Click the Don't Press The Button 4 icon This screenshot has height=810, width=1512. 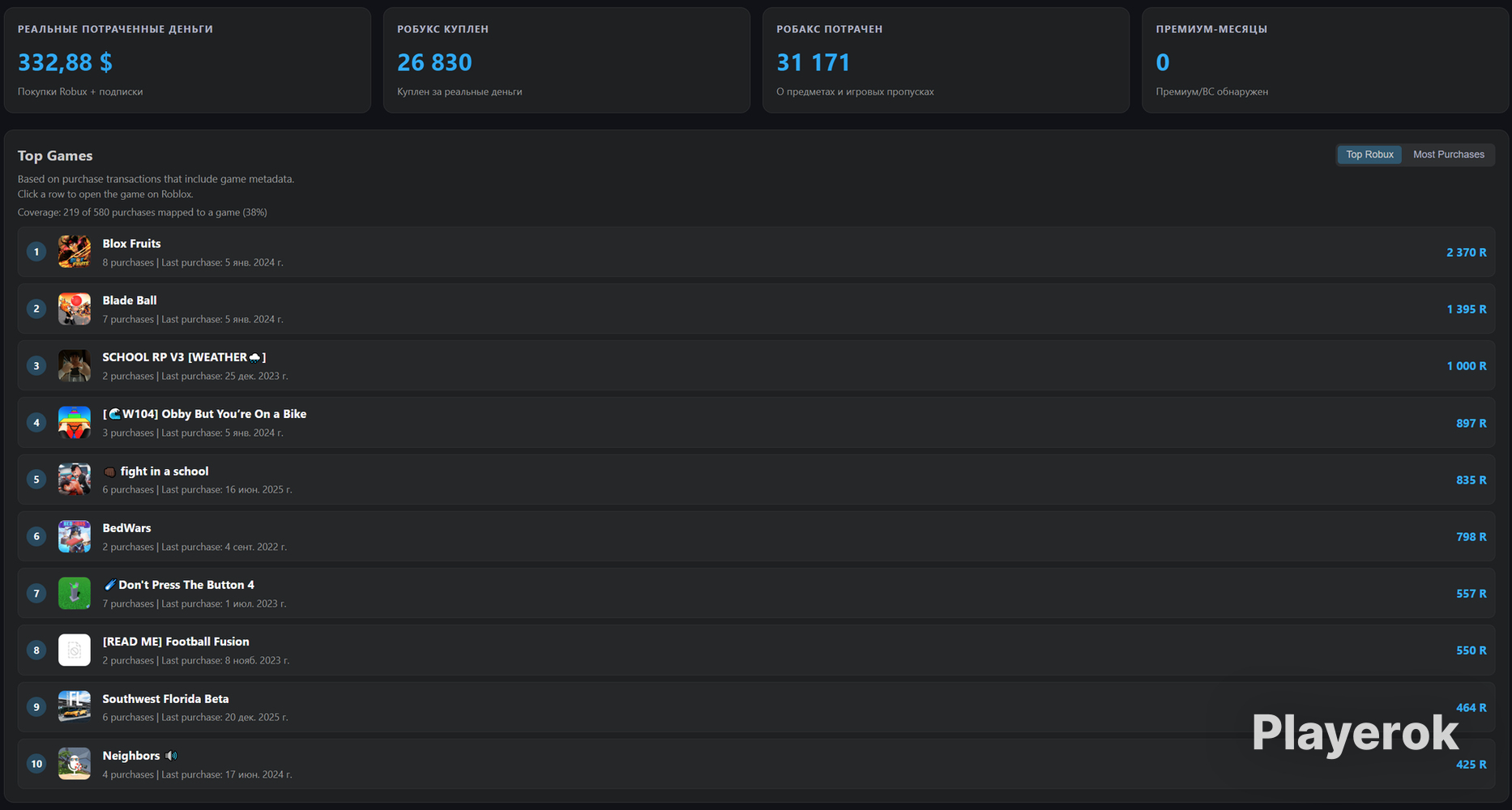point(75,594)
